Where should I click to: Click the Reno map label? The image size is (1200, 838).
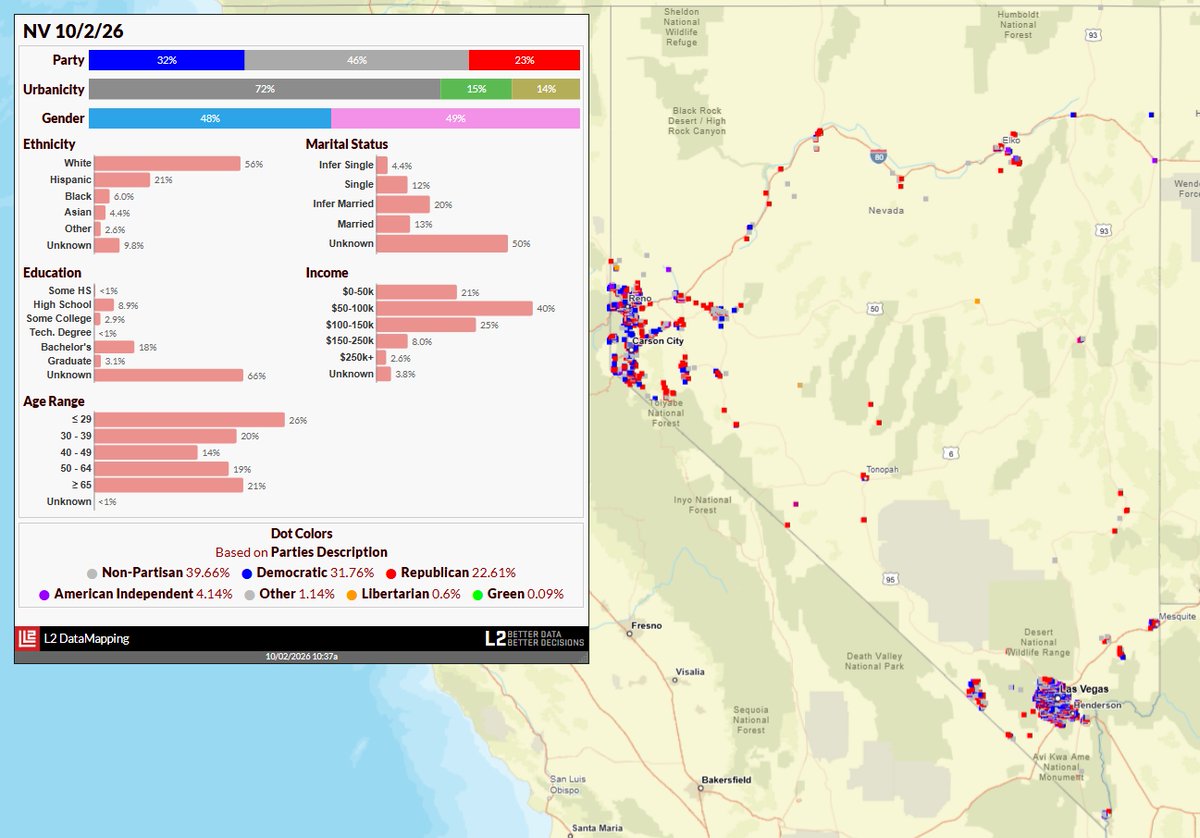640,299
